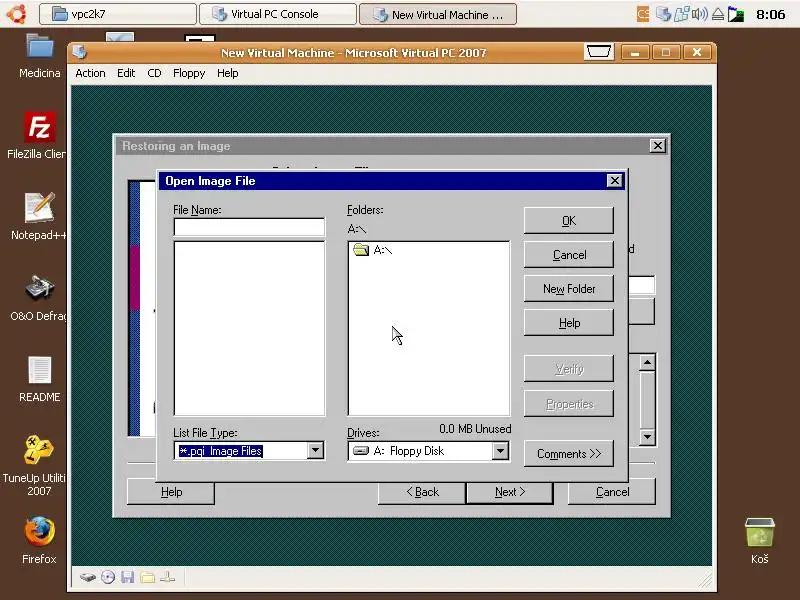Screen dimensions: 800x600
Task: Click the Virtual PC title bar application icon
Action: tap(80, 52)
